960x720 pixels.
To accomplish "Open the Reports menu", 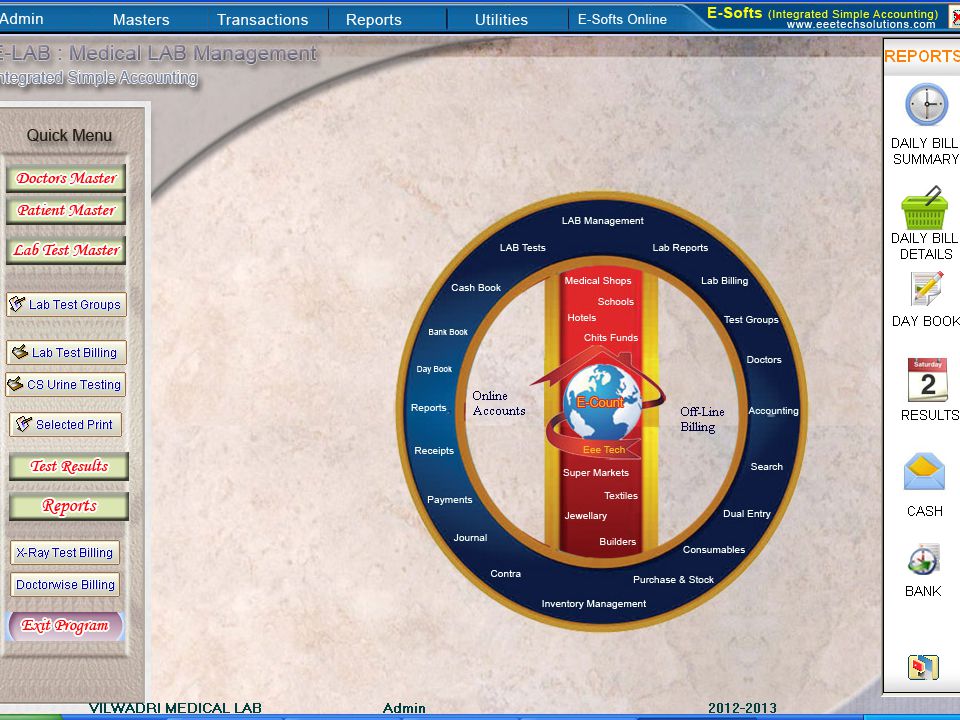I will tap(373, 20).
